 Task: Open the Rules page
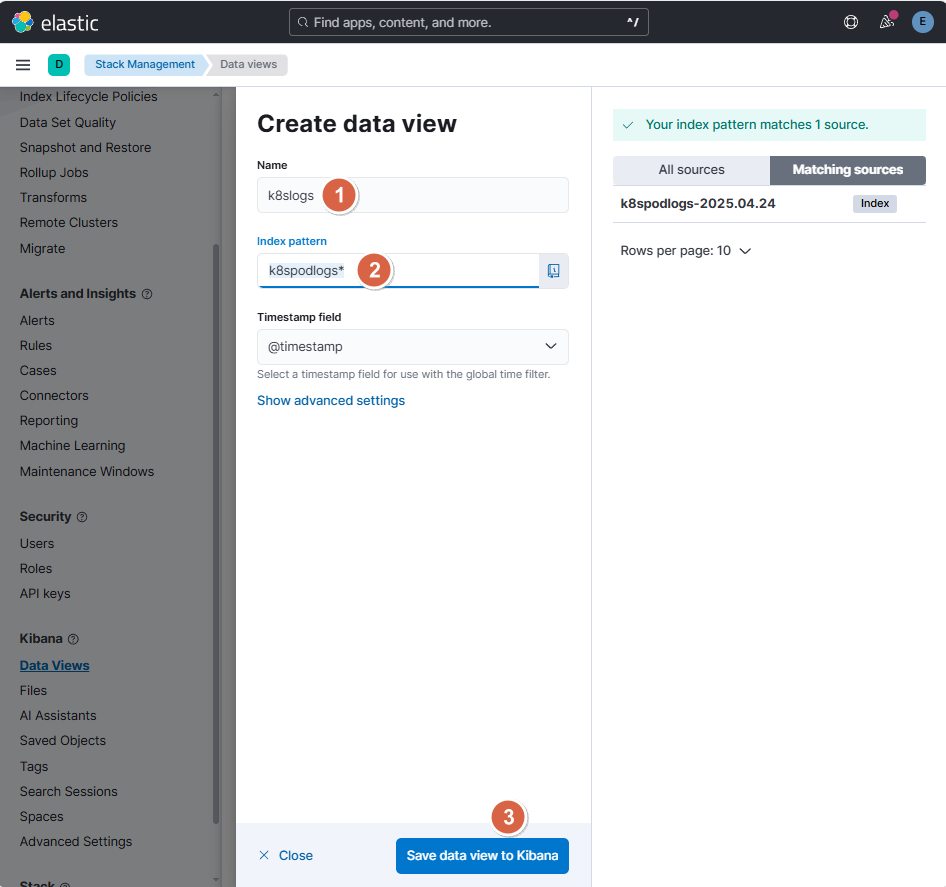click(36, 346)
